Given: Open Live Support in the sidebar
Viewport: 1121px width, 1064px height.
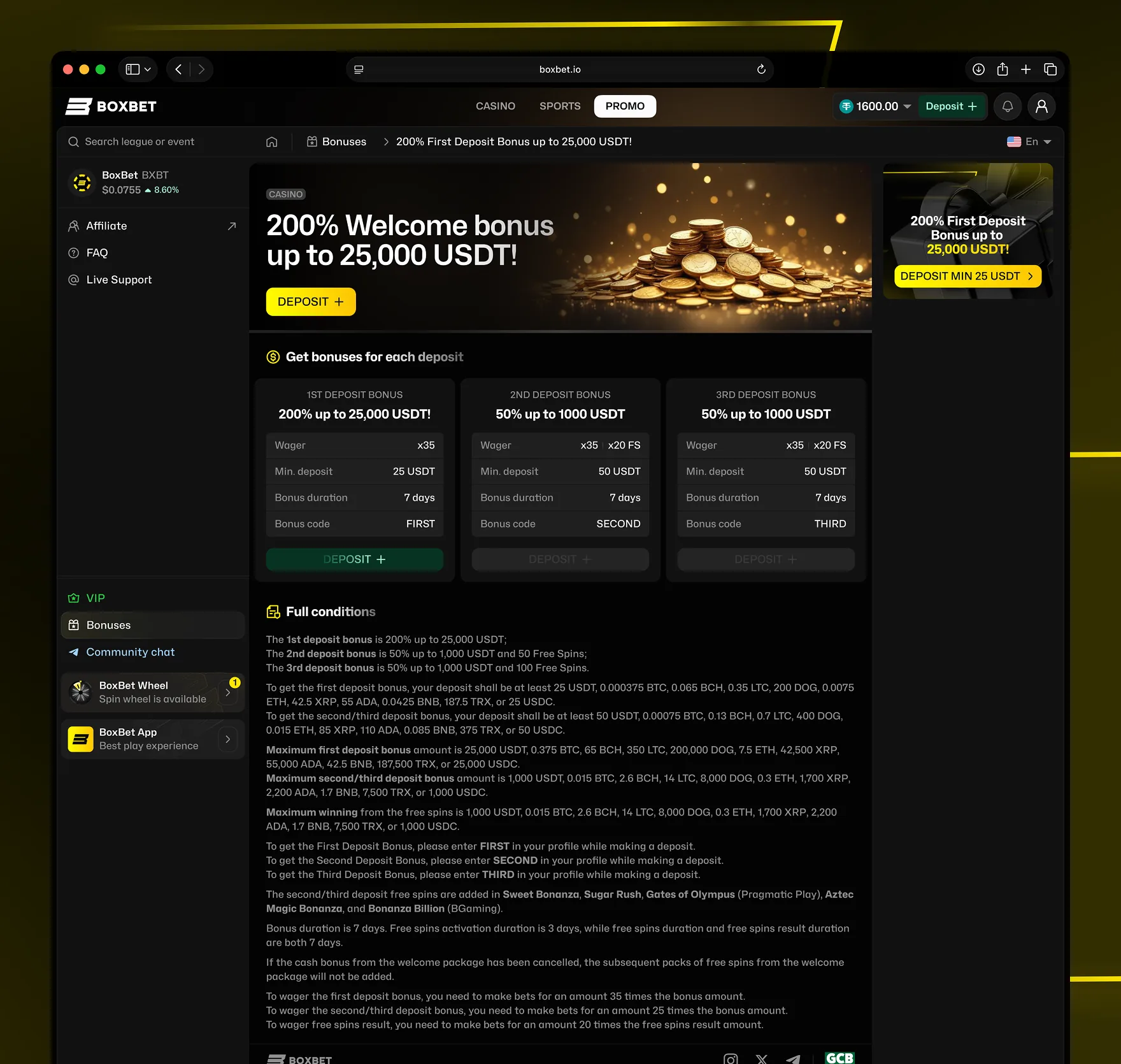Looking at the screenshot, I should (x=153, y=280).
